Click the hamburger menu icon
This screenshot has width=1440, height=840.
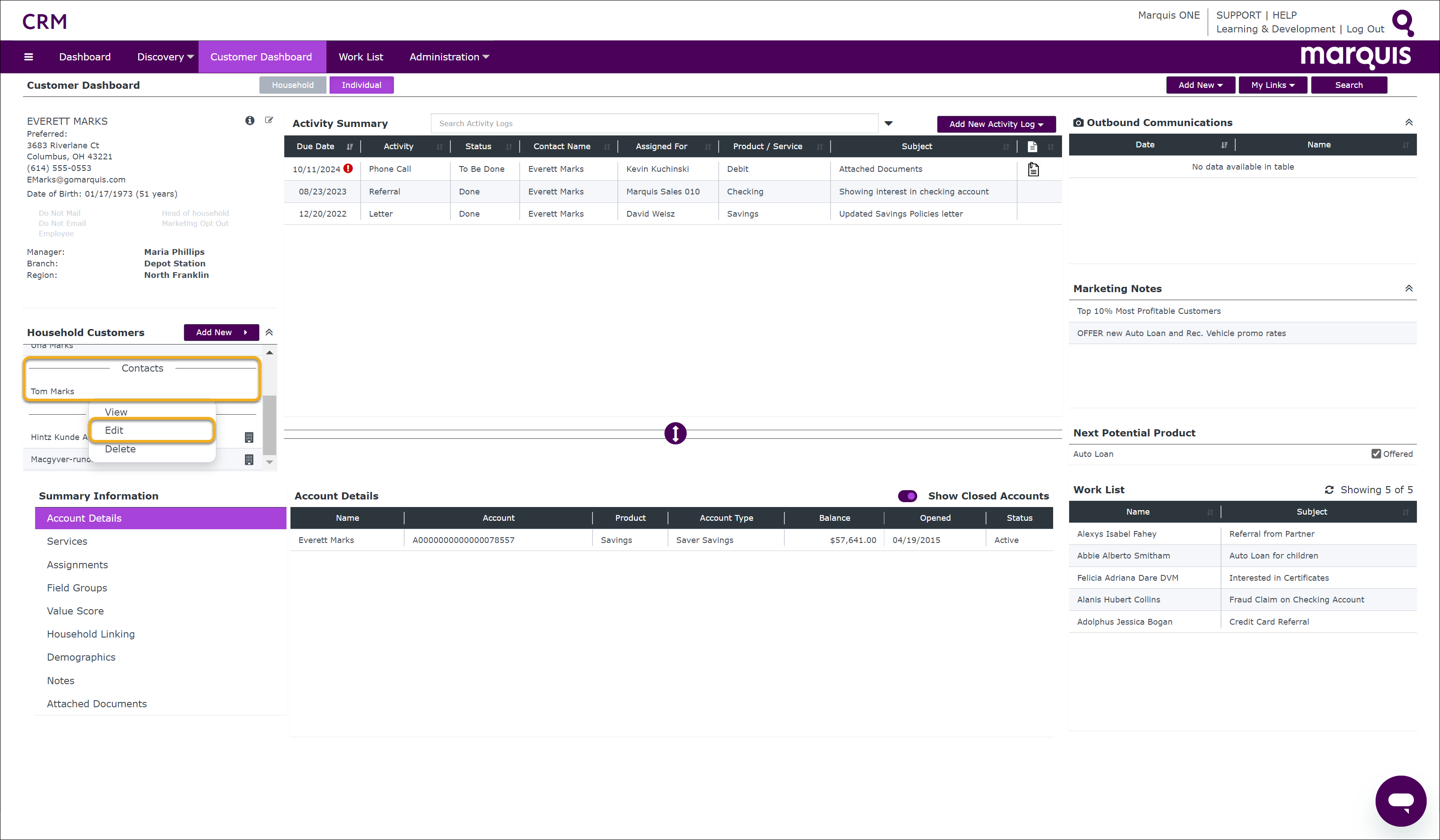pyautogui.click(x=28, y=56)
